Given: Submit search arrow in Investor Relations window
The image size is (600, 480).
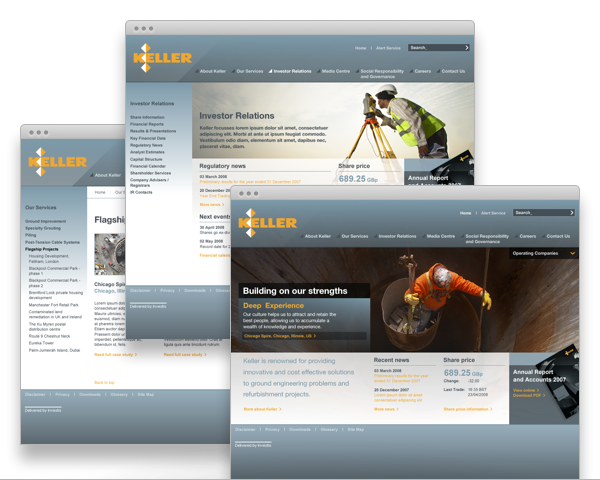Looking at the screenshot, I should point(467,48).
